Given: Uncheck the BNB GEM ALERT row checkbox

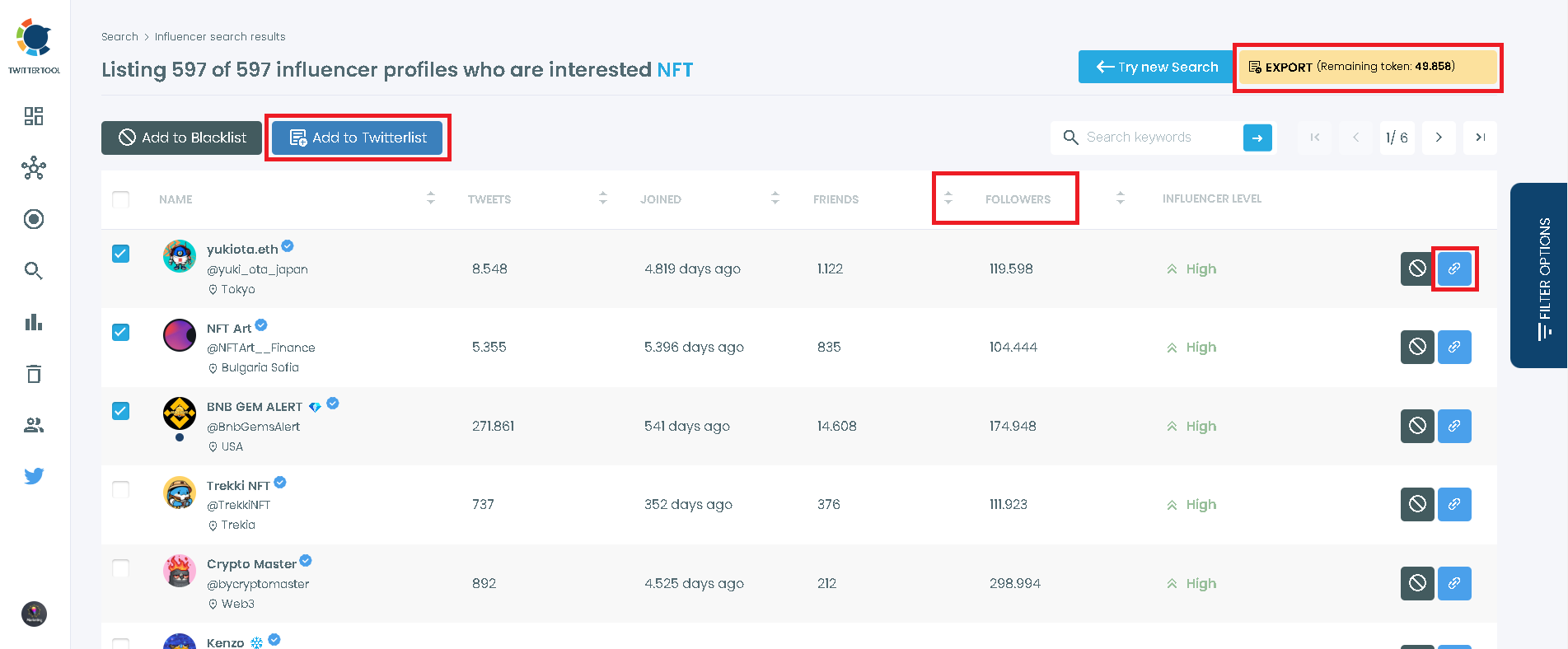Looking at the screenshot, I should 121,410.
